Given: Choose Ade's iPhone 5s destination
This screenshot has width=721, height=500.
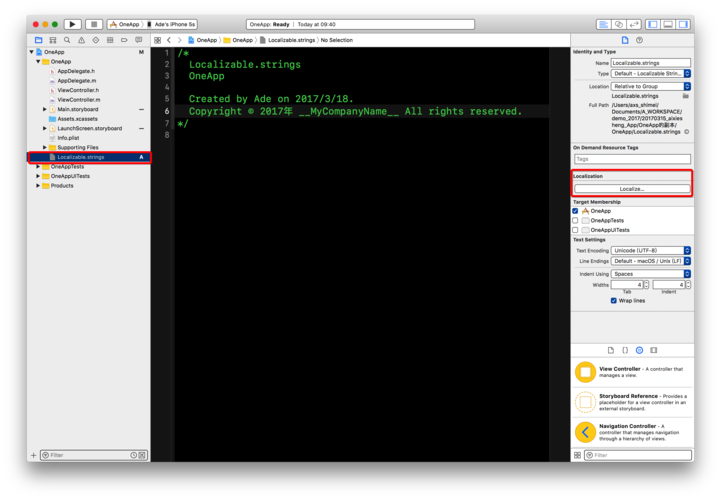Looking at the screenshot, I should (171, 24).
